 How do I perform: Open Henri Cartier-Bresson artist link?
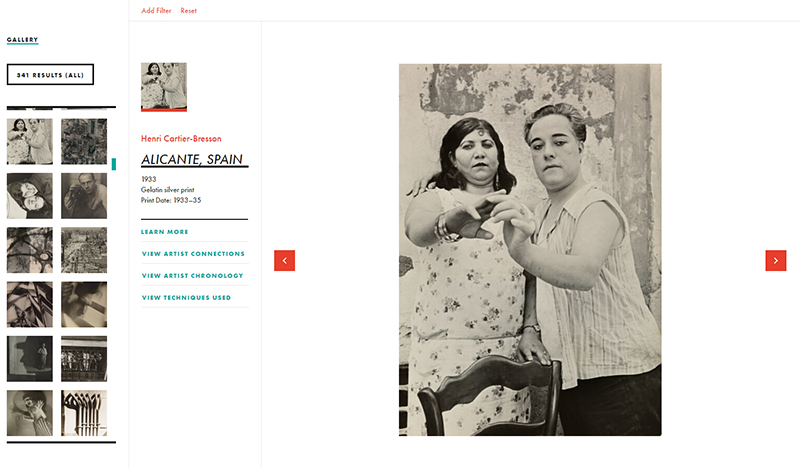(181, 138)
